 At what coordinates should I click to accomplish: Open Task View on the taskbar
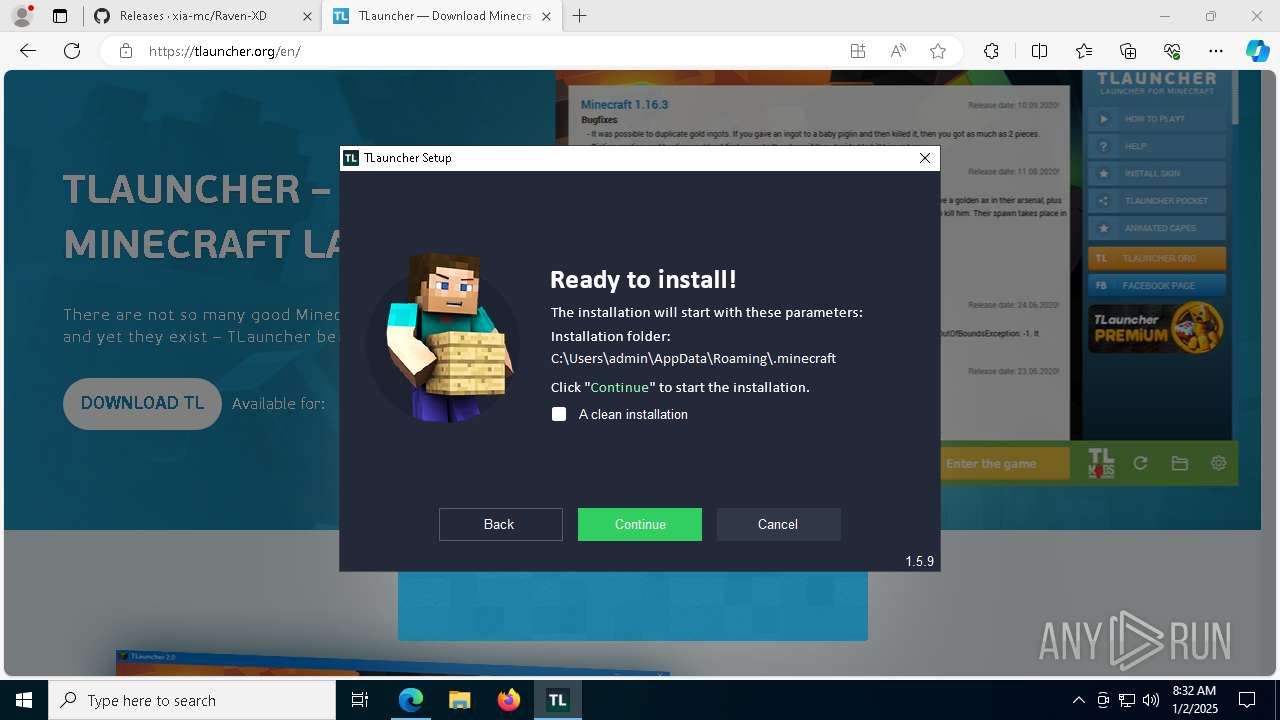[x=360, y=700]
